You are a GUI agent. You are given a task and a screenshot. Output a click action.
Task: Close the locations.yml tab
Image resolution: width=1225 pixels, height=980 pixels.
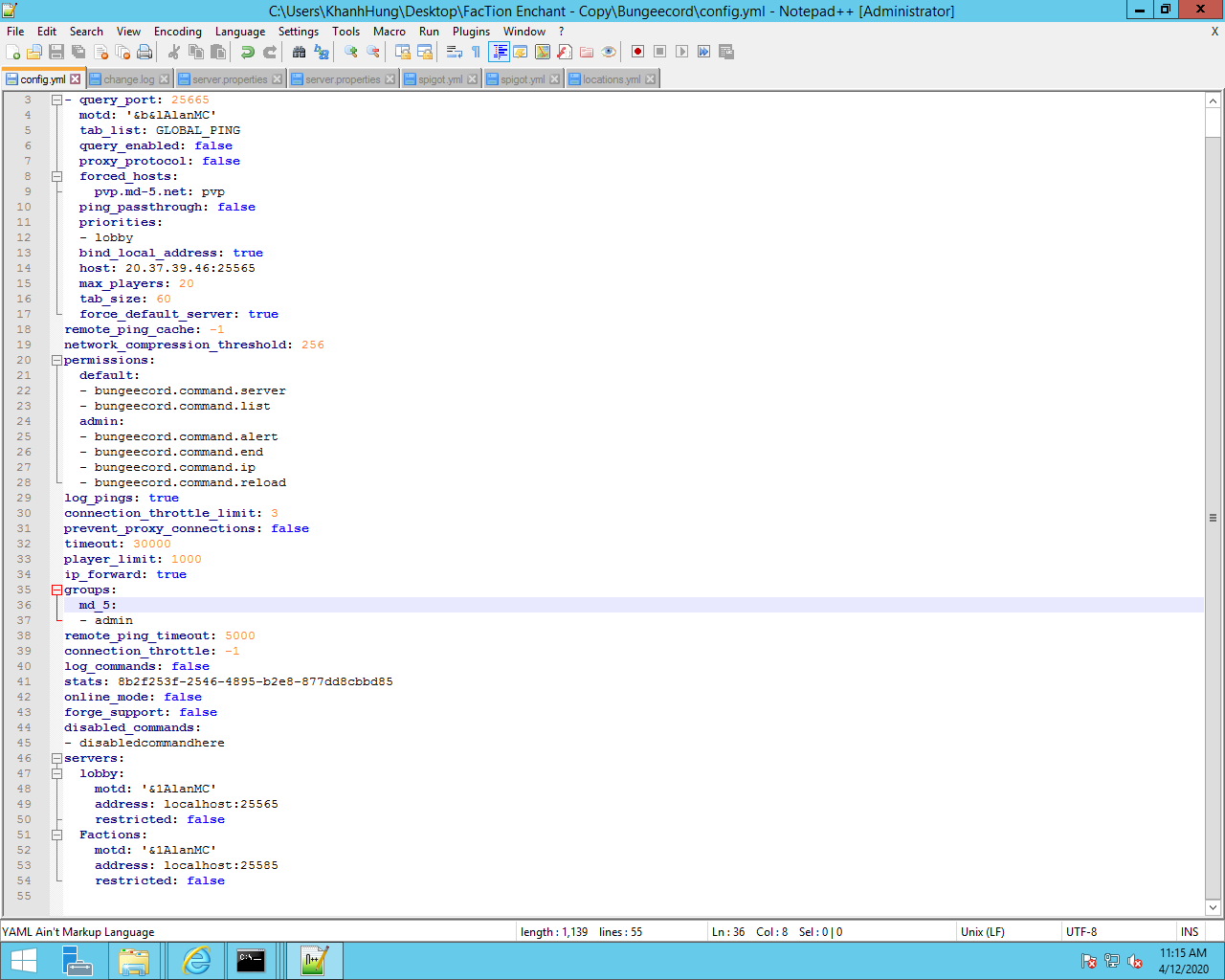tap(651, 79)
